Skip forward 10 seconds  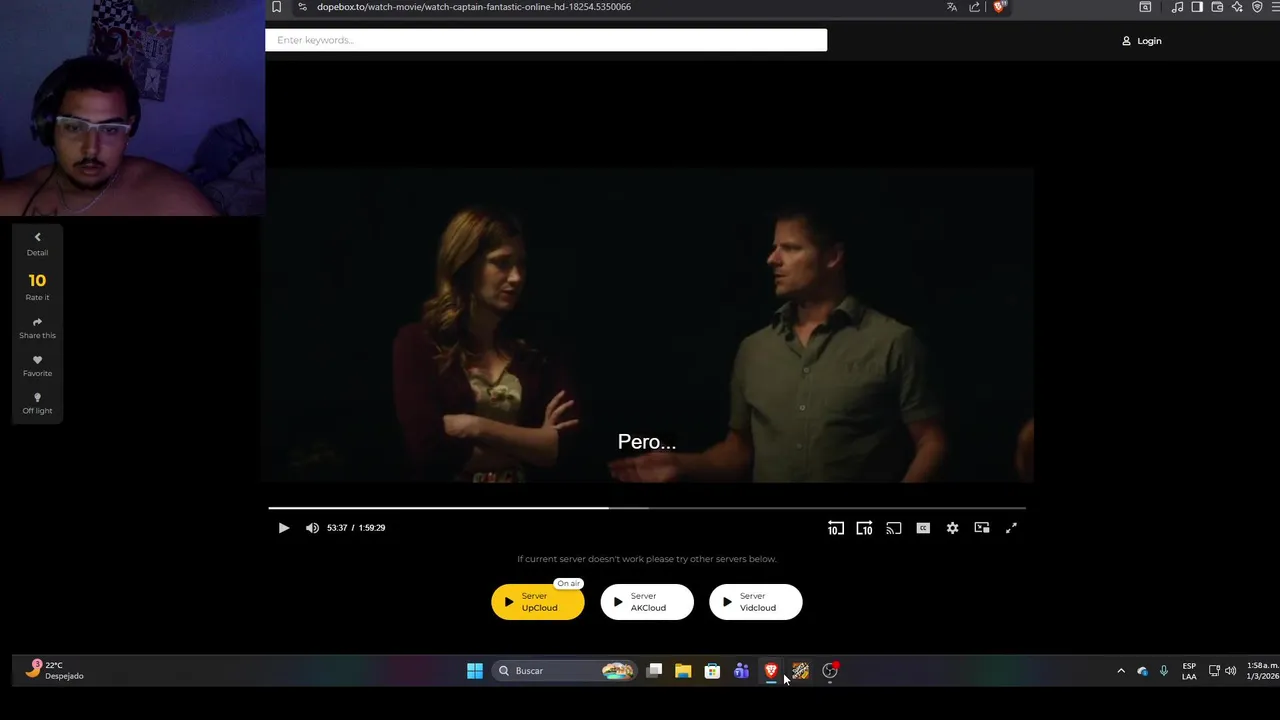(x=864, y=528)
